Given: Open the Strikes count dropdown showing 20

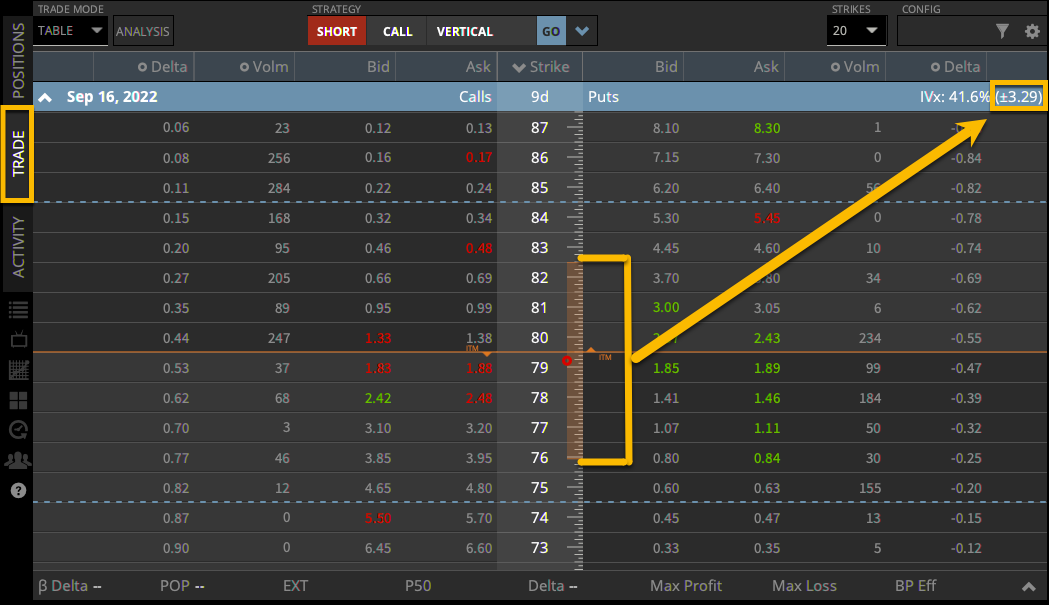Looking at the screenshot, I should pyautogui.click(x=856, y=31).
